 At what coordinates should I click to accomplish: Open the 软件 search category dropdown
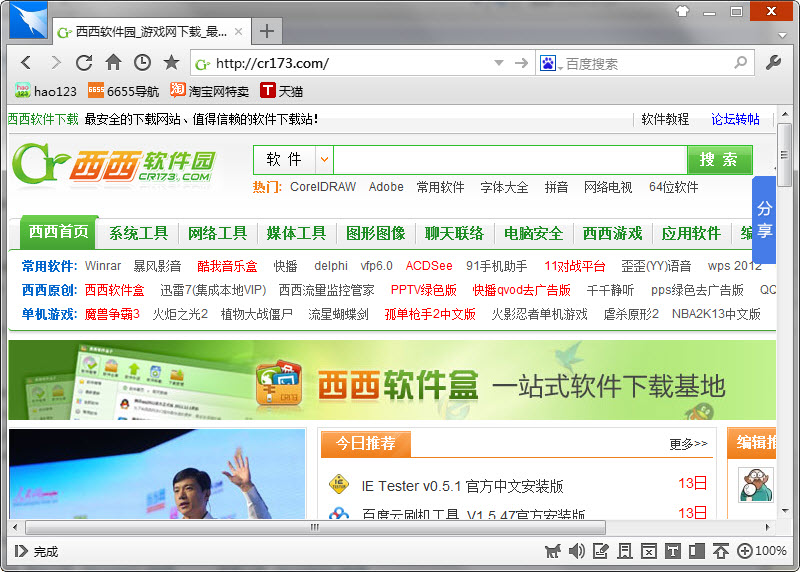click(x=324, y=159)
